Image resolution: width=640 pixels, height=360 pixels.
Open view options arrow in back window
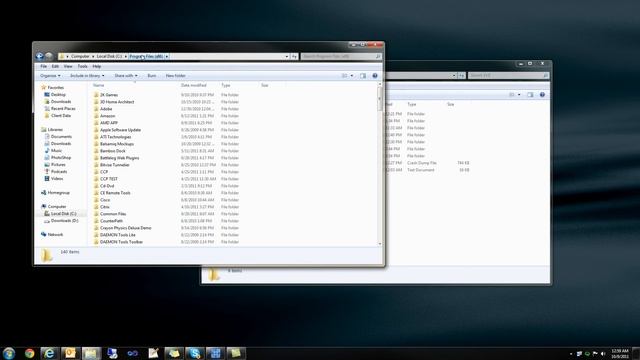pos(519,95)
